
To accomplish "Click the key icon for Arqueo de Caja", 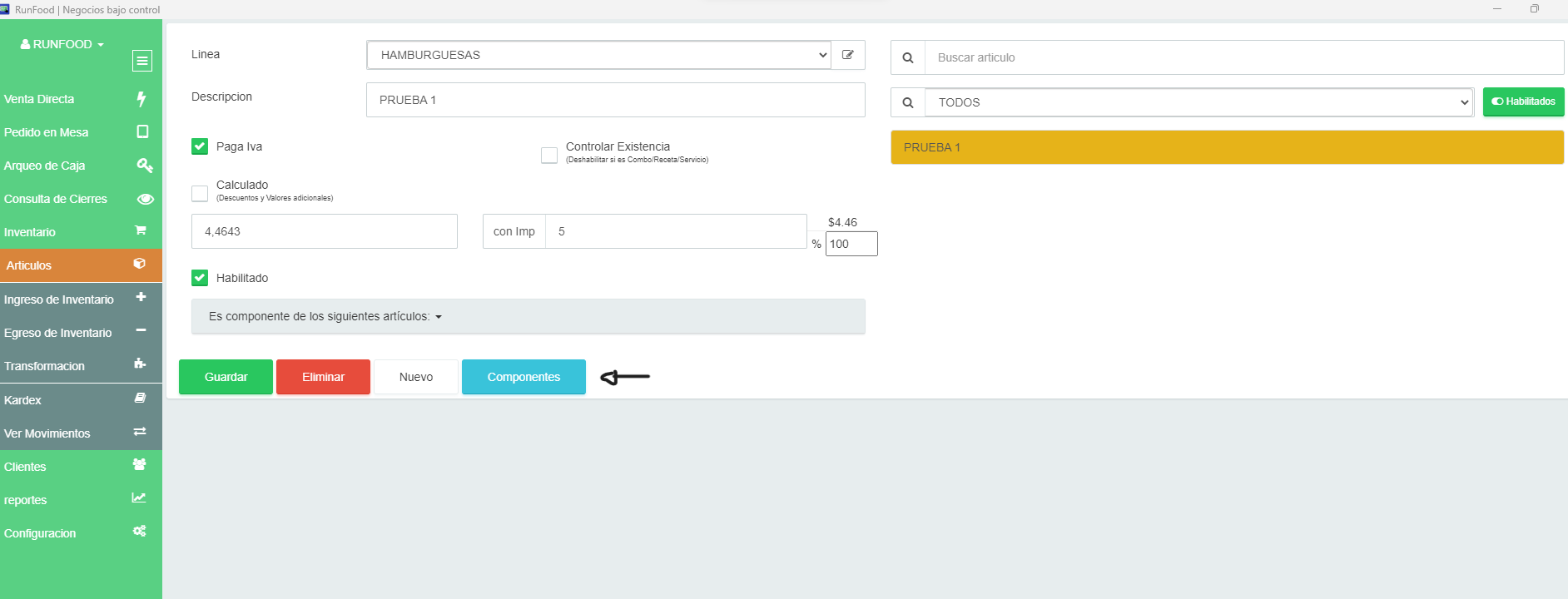I will (x=144, y=166).
